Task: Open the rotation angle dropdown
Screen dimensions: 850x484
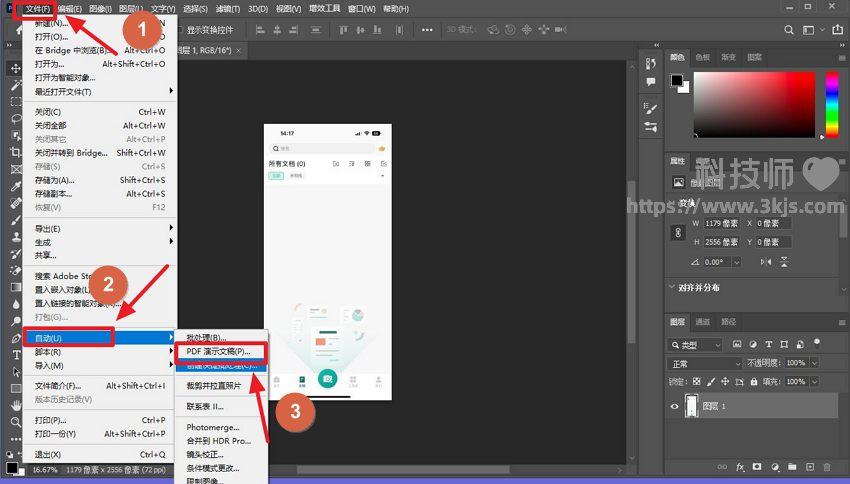Action: point(737,262)
